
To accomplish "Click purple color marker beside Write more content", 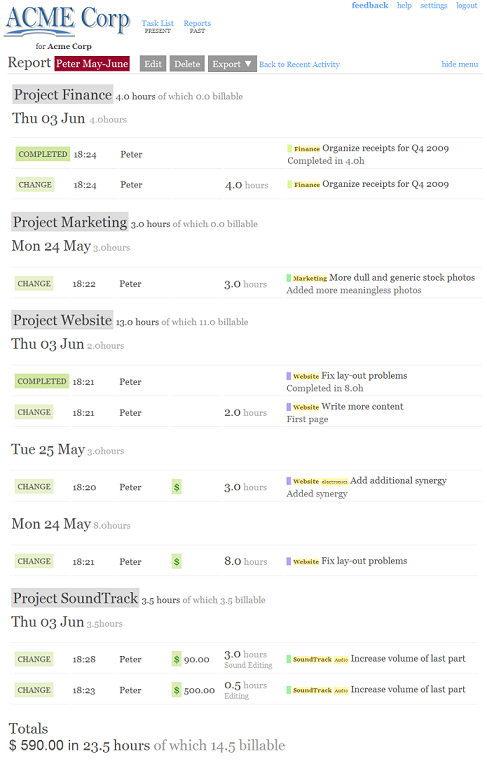I will click(289, 407).
